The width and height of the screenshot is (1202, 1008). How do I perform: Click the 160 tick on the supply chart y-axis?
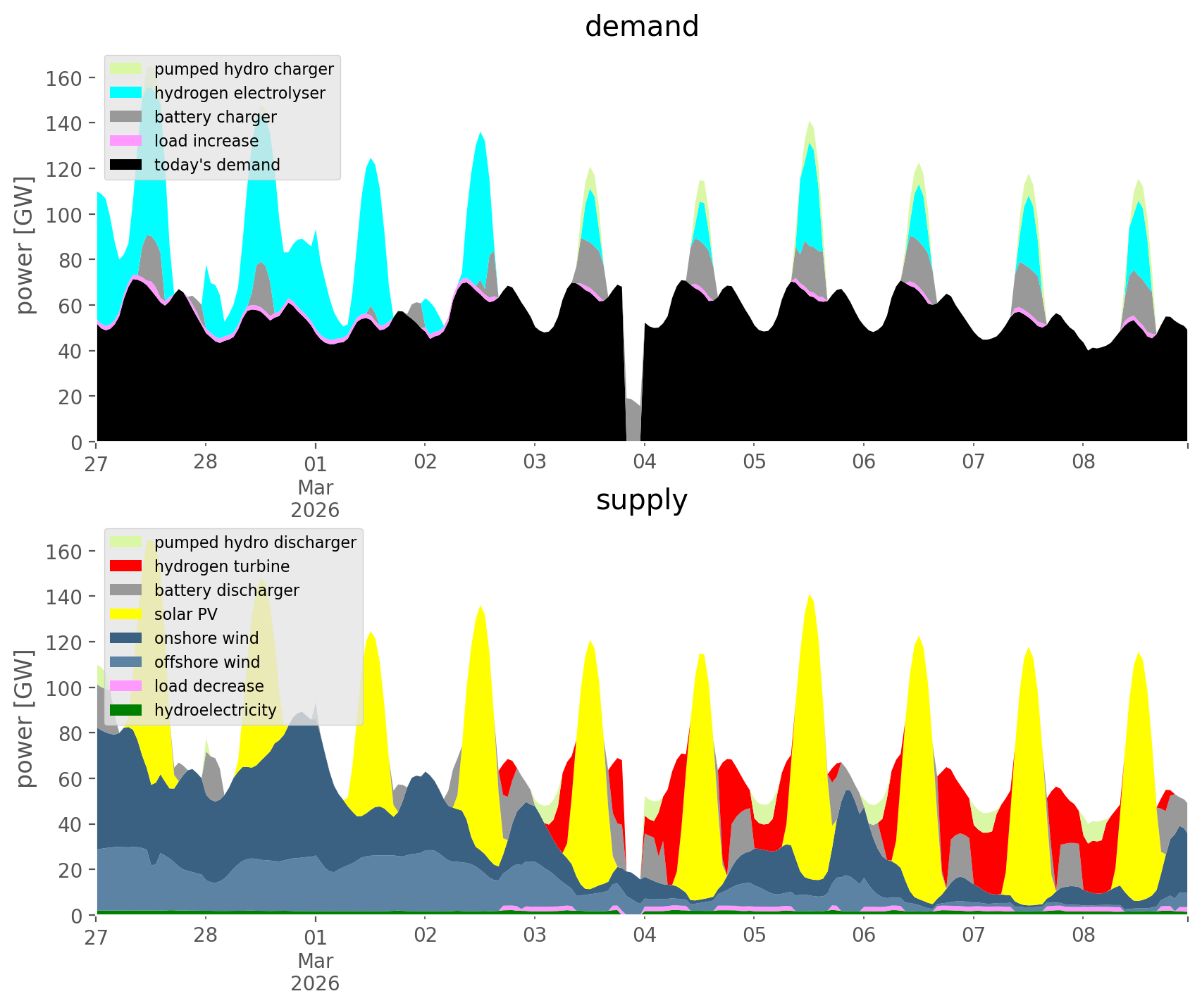click(63, 551)
